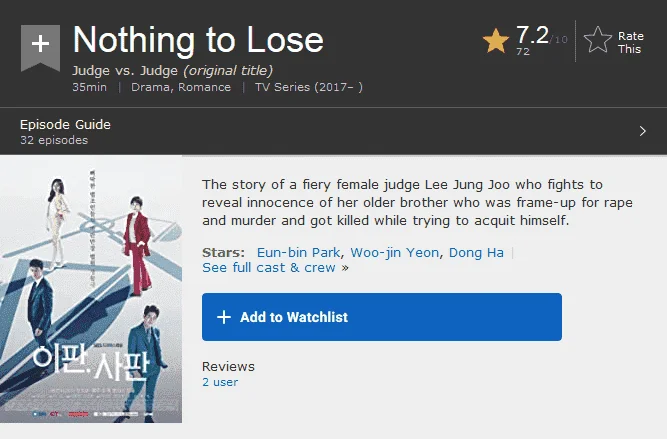Open See full cast & crew
667x439 pixels.
click(x=269, y=268)
